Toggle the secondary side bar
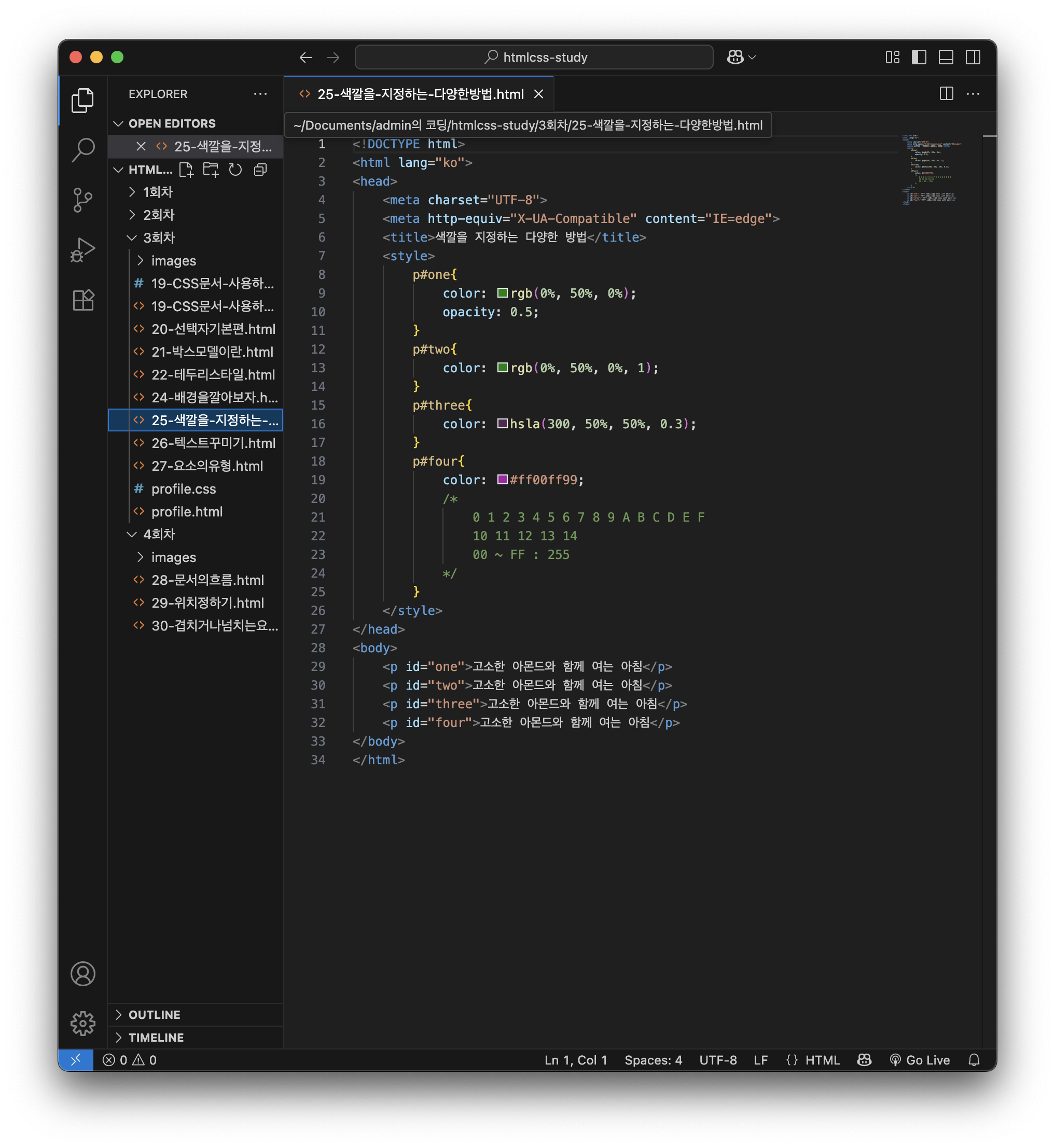The image size is (1055, 1148). (973, 57)
